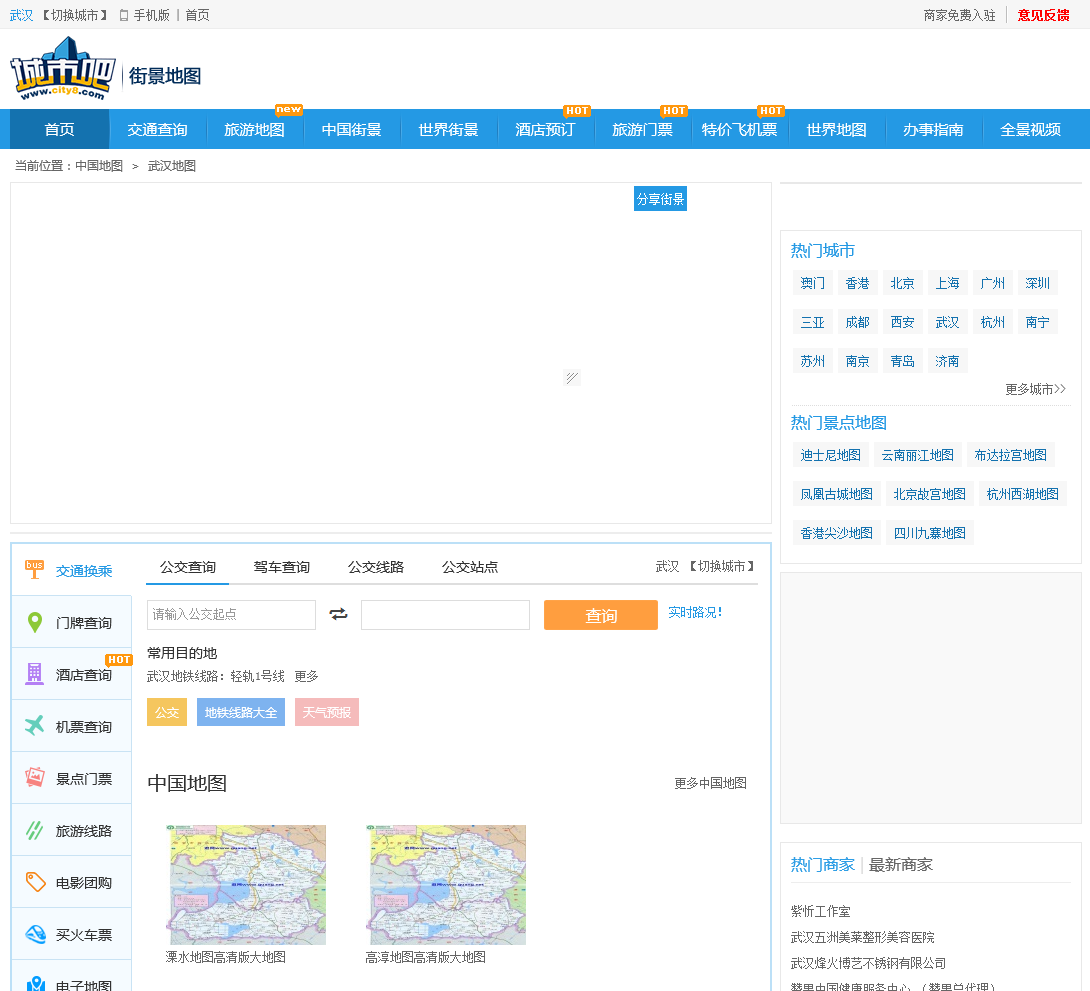Screen dimensions: 1090x991
Task: Open merchant 武汉五洲美莱整形美容医院
Action: pyautogui.click(x=863, y=937)
